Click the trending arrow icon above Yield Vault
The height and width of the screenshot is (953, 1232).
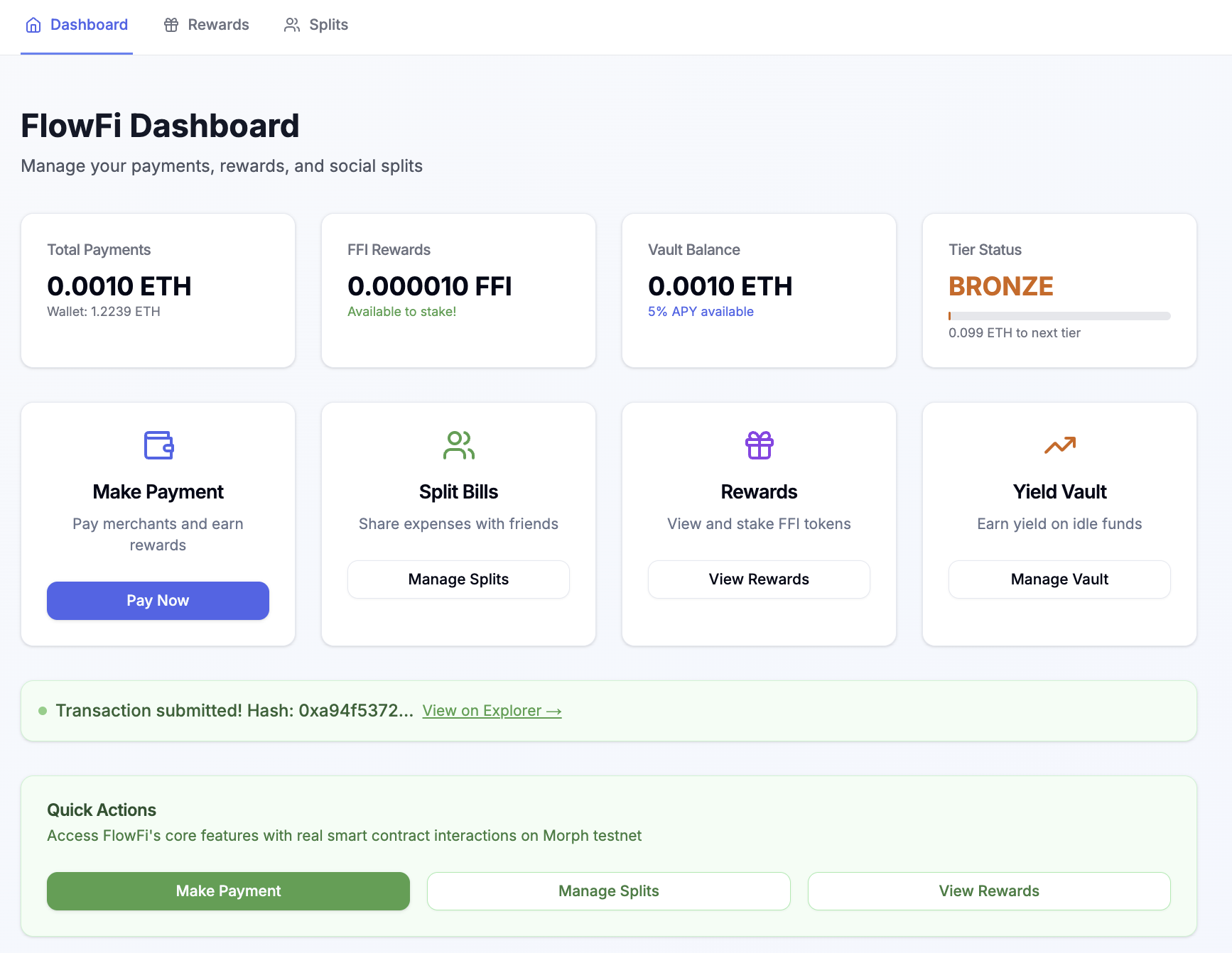click(1059, 445)
